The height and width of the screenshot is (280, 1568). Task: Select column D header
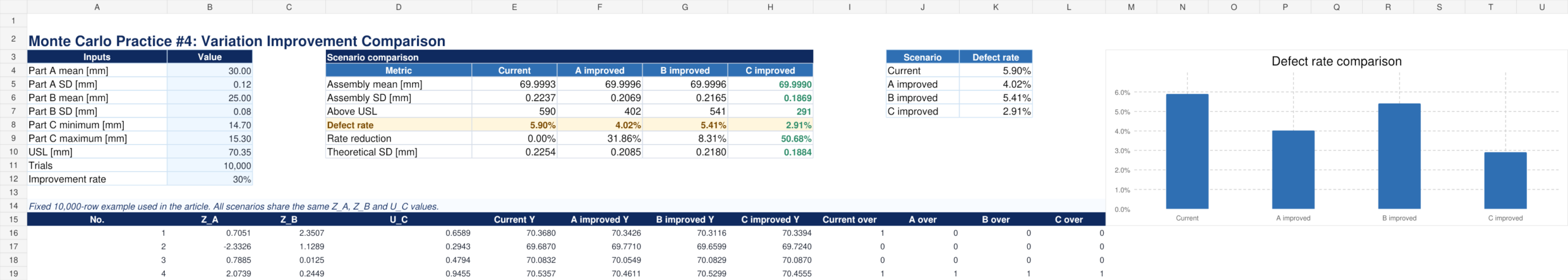click(398, 7)
